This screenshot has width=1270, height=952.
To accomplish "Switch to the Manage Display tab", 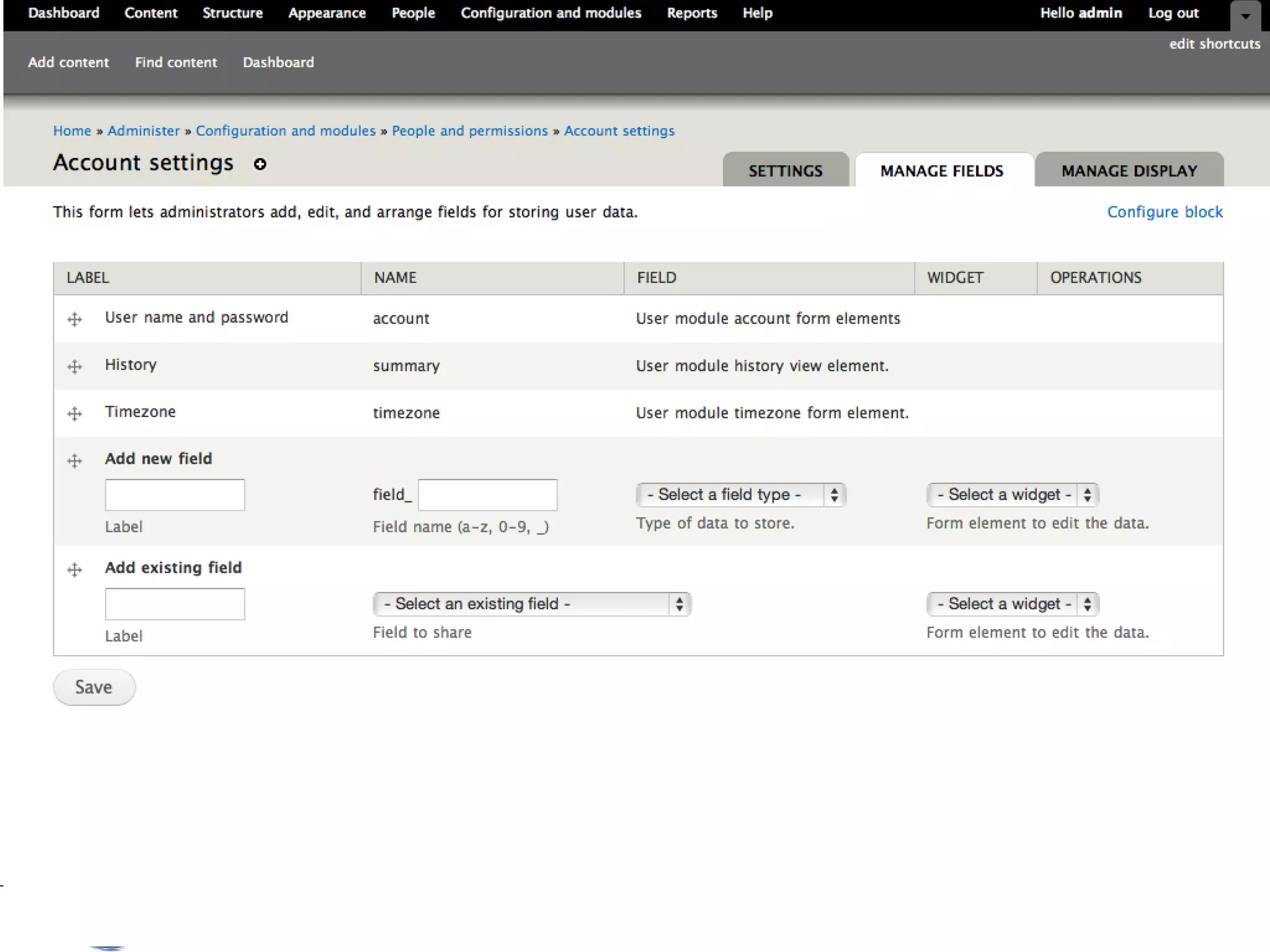I will coord(1129,170).
